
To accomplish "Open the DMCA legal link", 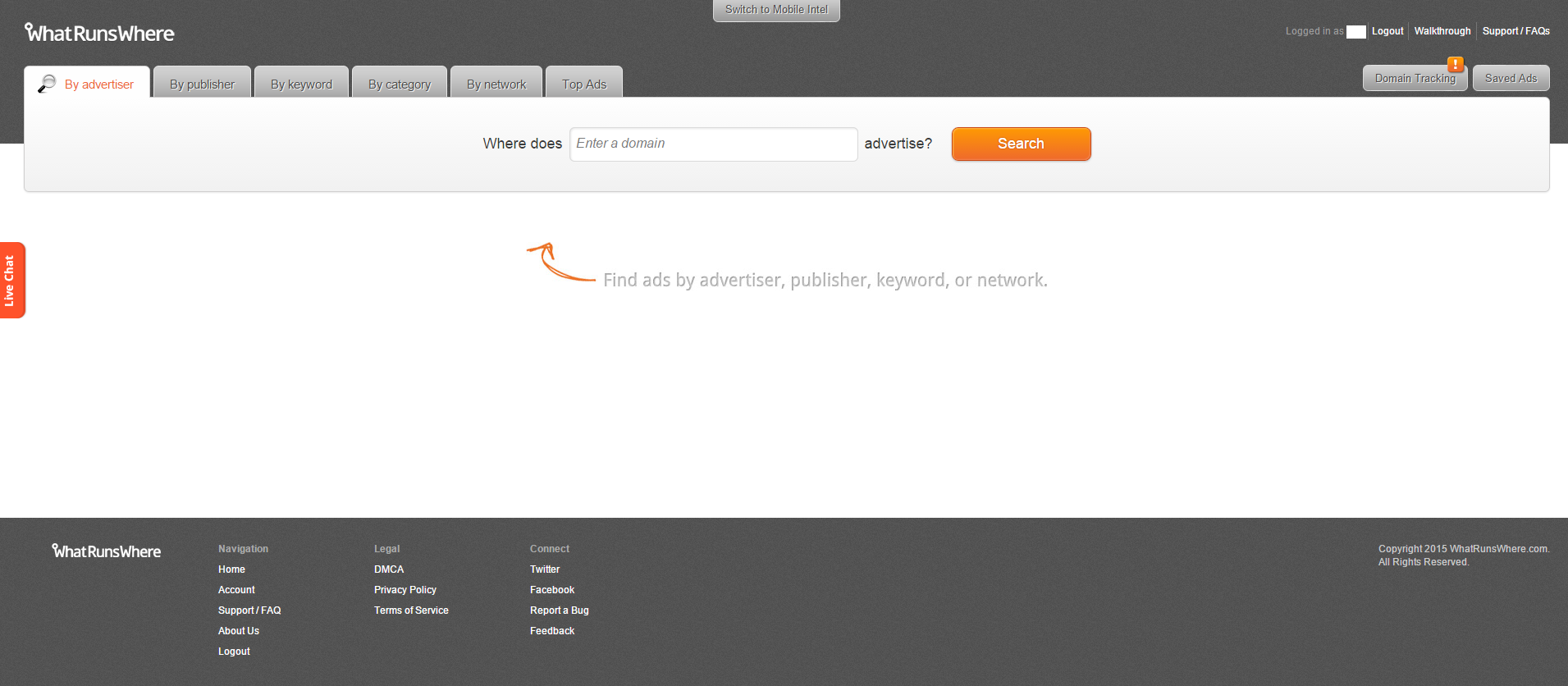I will pyautogui.click(x=389, y=569).
